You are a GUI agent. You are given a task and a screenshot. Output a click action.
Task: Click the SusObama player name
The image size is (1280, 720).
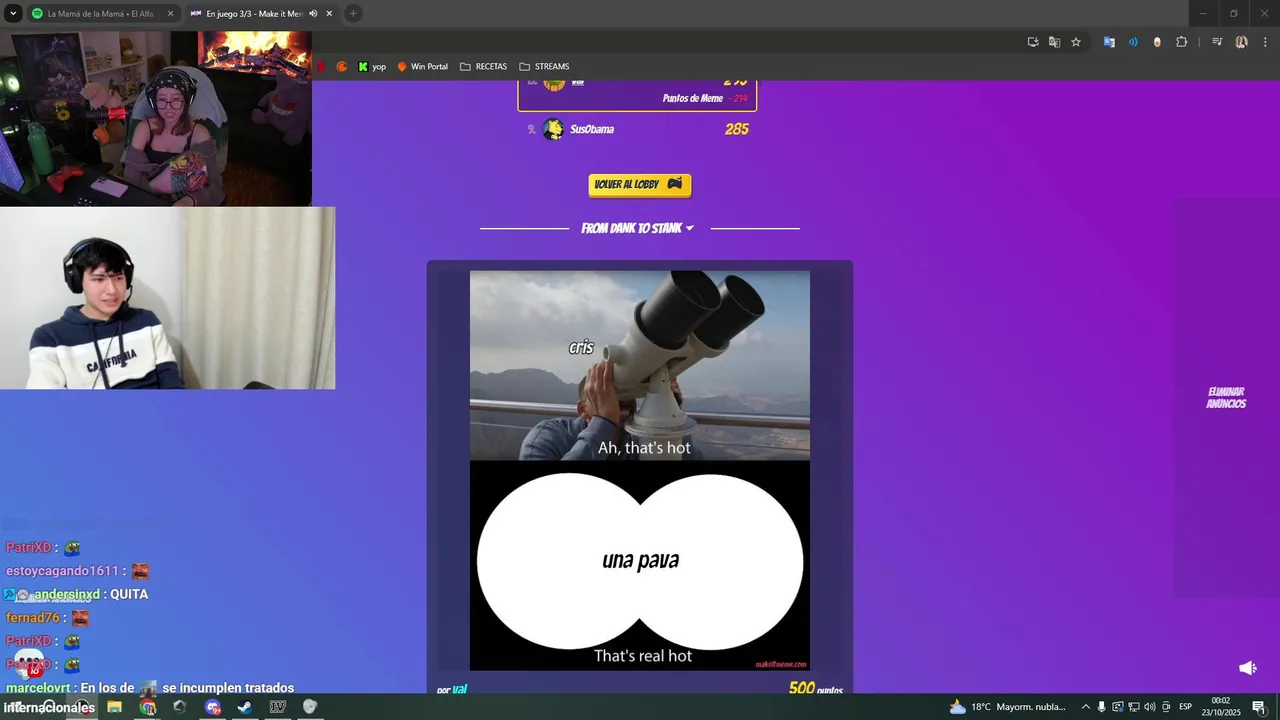592,129
